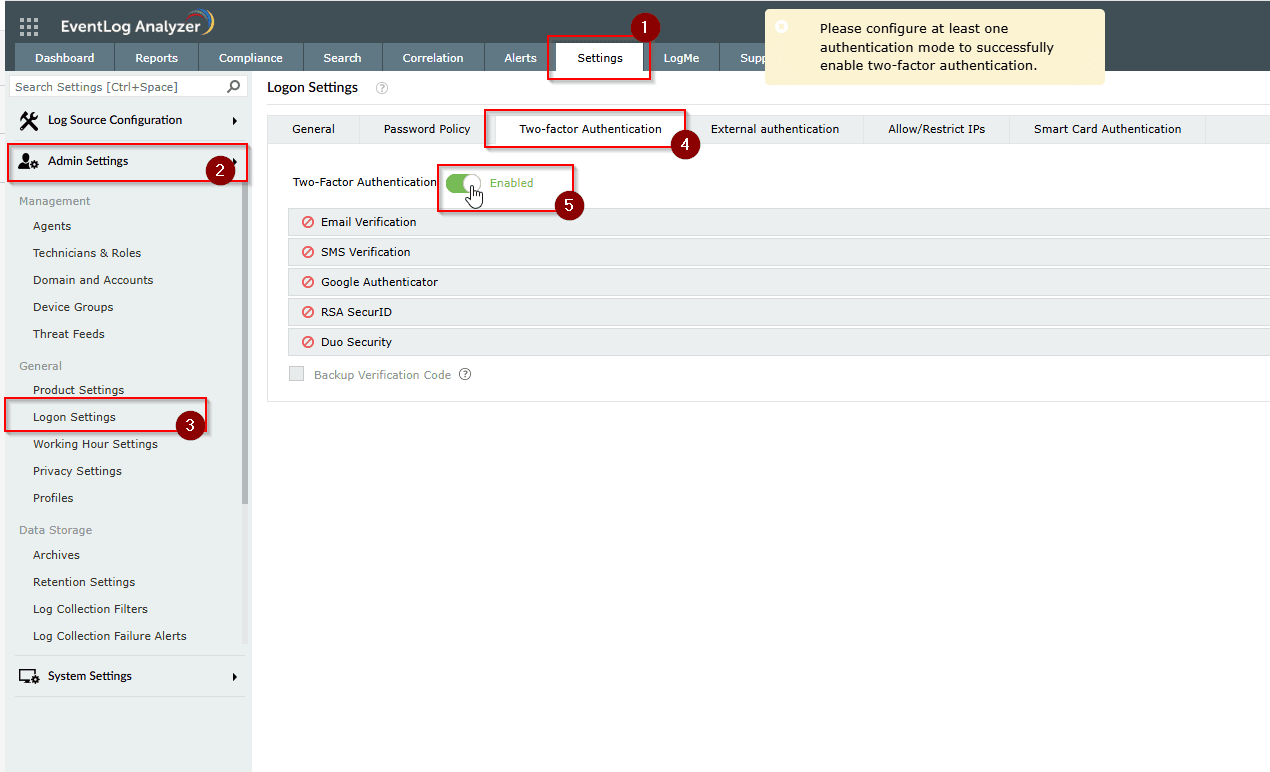Open the LogMe tab
The width and height of the screenshot is (1270, 772).
click(x=682, y=58)
